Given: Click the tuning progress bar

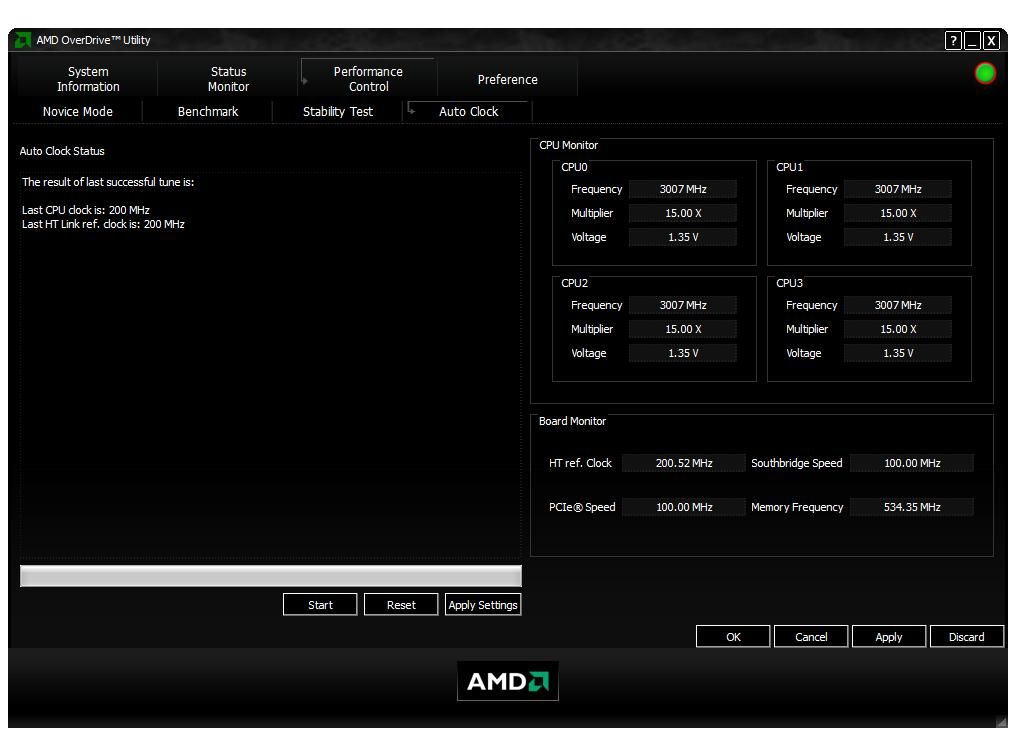Looking at the screenshot, I should click(x=270, y=575).
